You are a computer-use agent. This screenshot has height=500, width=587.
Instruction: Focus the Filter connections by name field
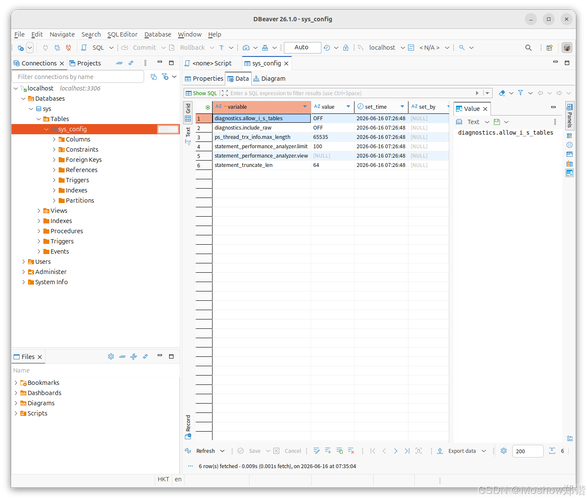78,77
